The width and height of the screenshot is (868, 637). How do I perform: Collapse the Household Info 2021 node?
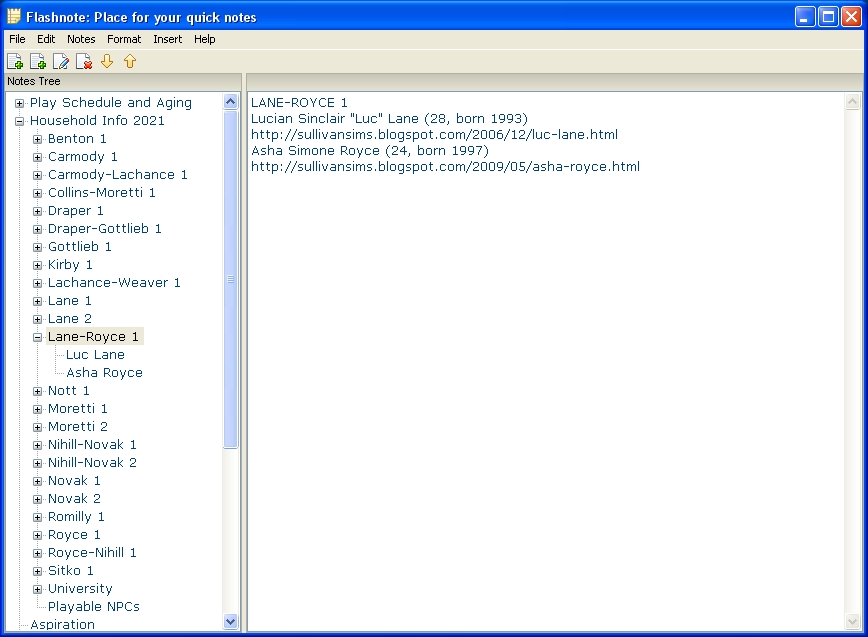[x=19, y=121]
